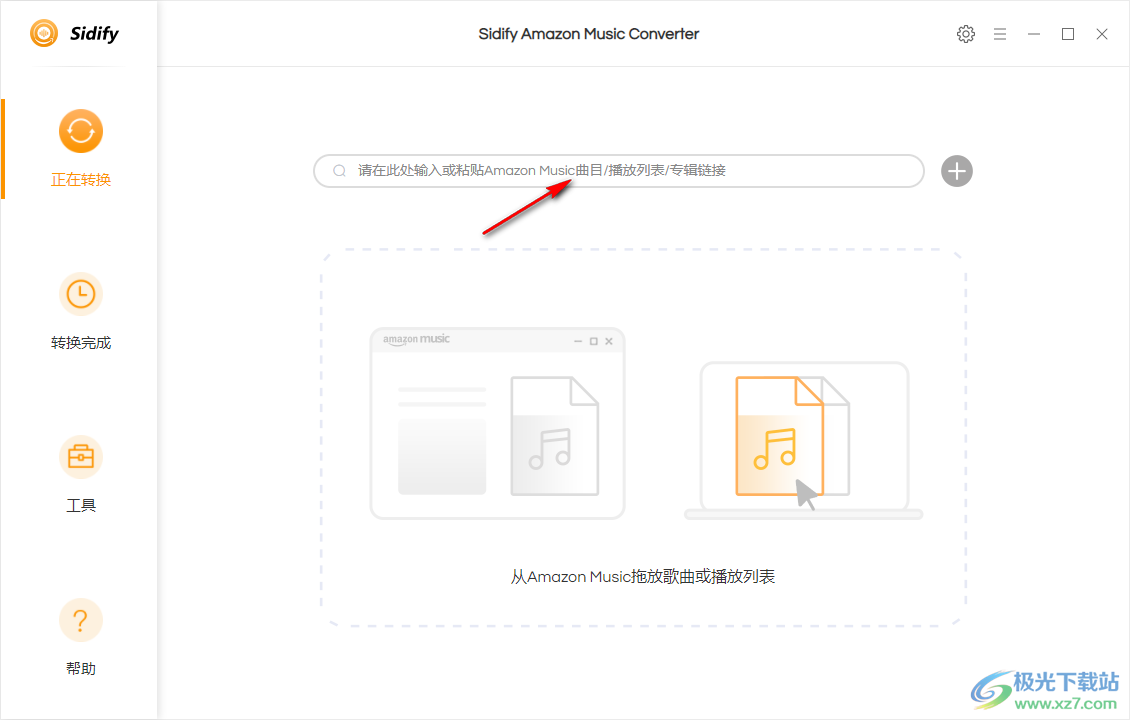
Task: Click the search magnifier icon in link field
Action: point(339,171)
